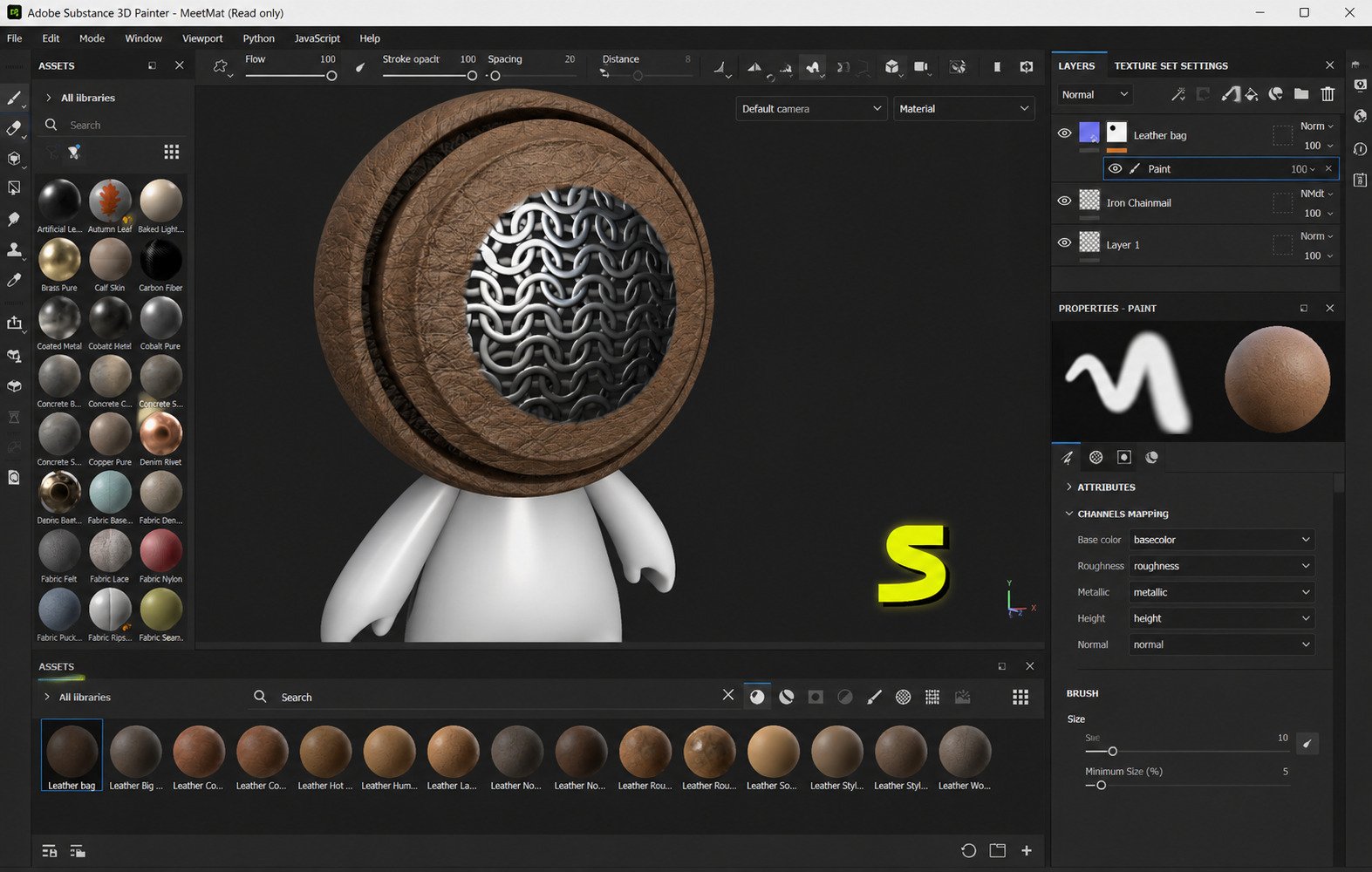This screenshot has height=872, width=1372.
Task: Open Material display mode dropdown
Action: coord(964,109)
